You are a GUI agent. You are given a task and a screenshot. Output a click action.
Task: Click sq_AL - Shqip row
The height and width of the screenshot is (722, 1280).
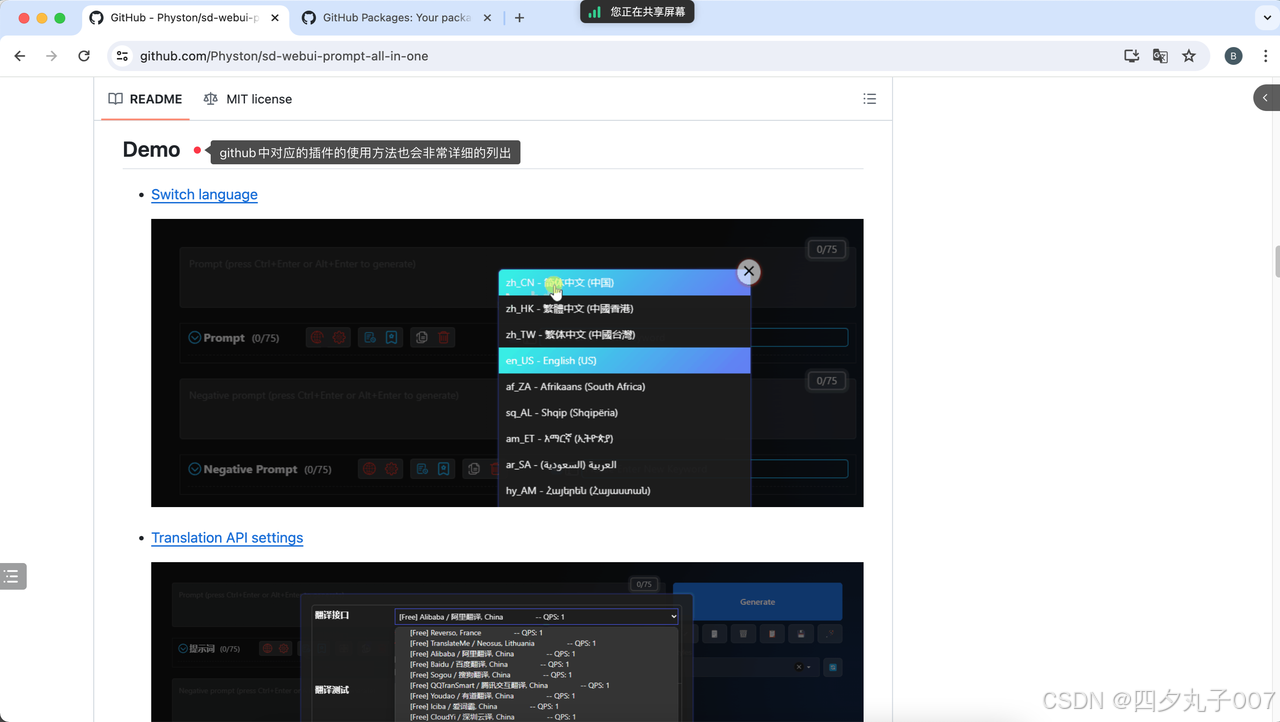tap(624, 412)
